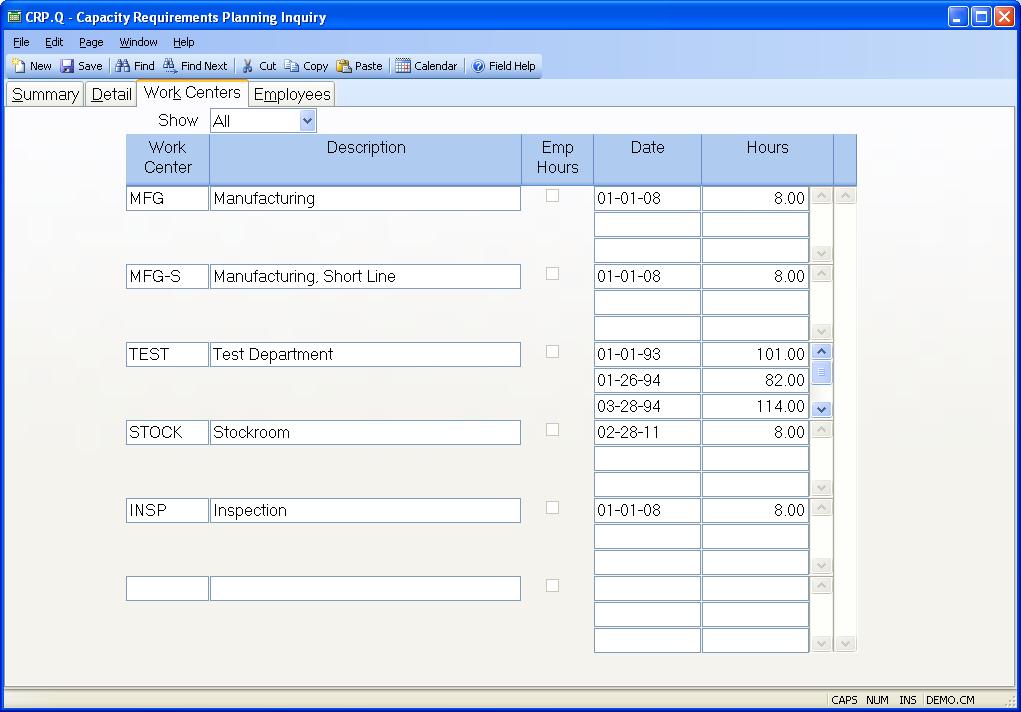The image size is (1021, 712).
Task: Click the 114.00 hours cell
Action: point(755,406)
